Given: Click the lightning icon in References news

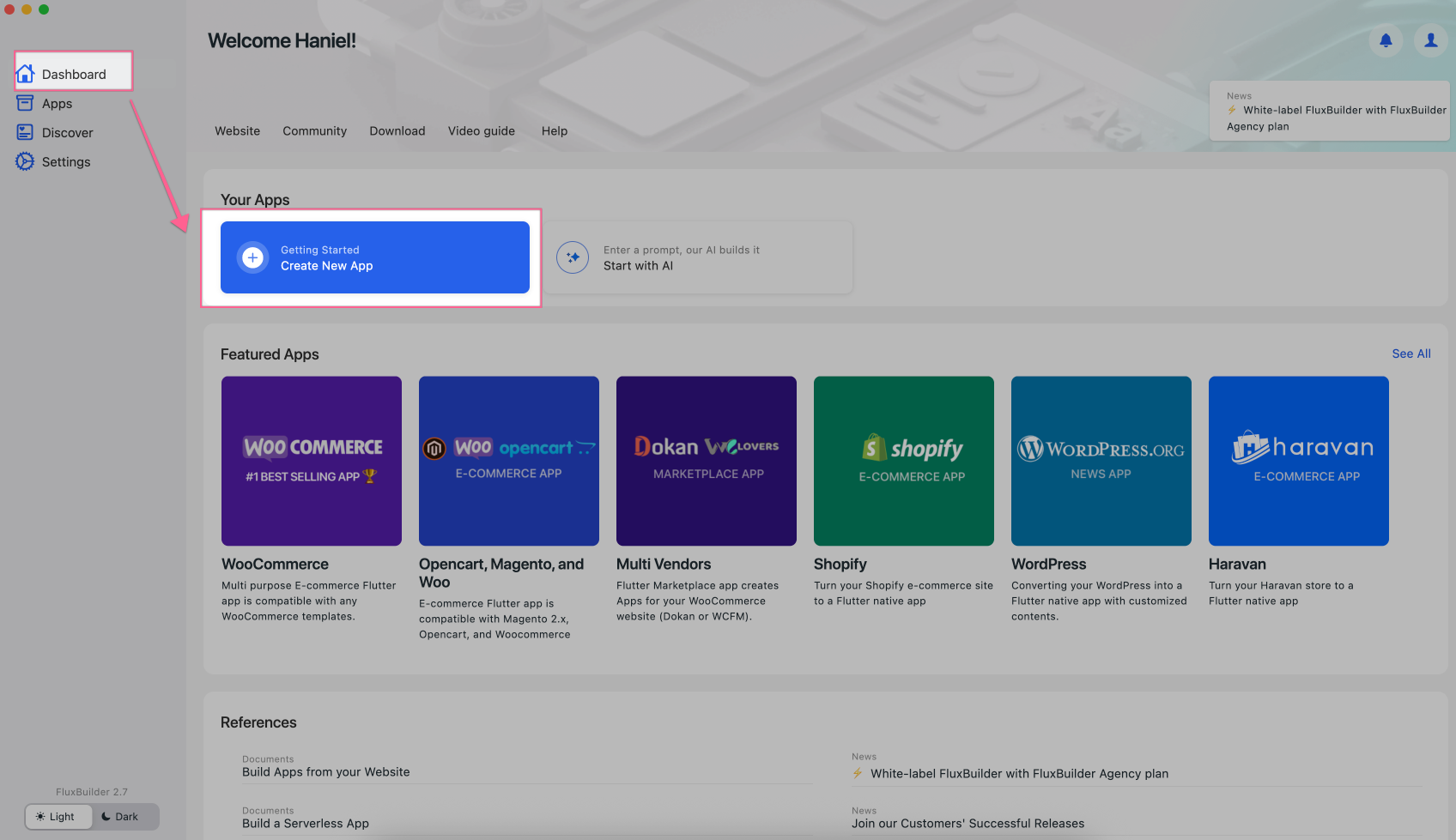Looking at the screenshot, I should (x=857, y=774).
